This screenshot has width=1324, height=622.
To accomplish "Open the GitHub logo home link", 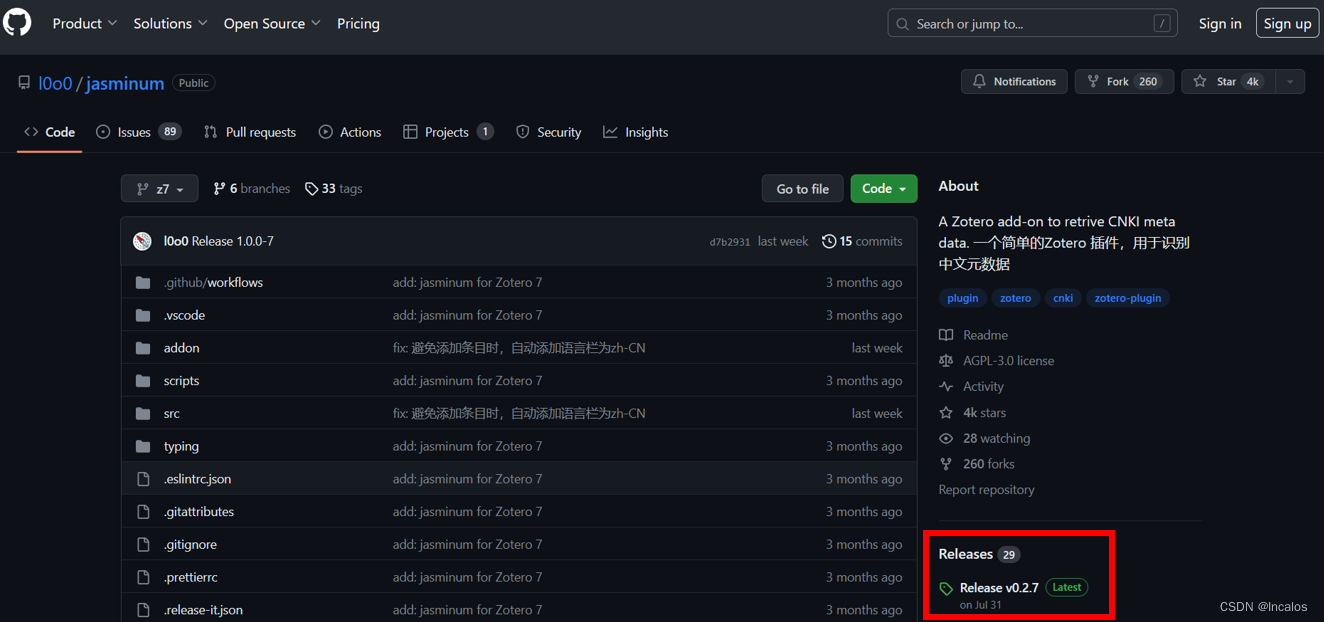I will [17, 22].
